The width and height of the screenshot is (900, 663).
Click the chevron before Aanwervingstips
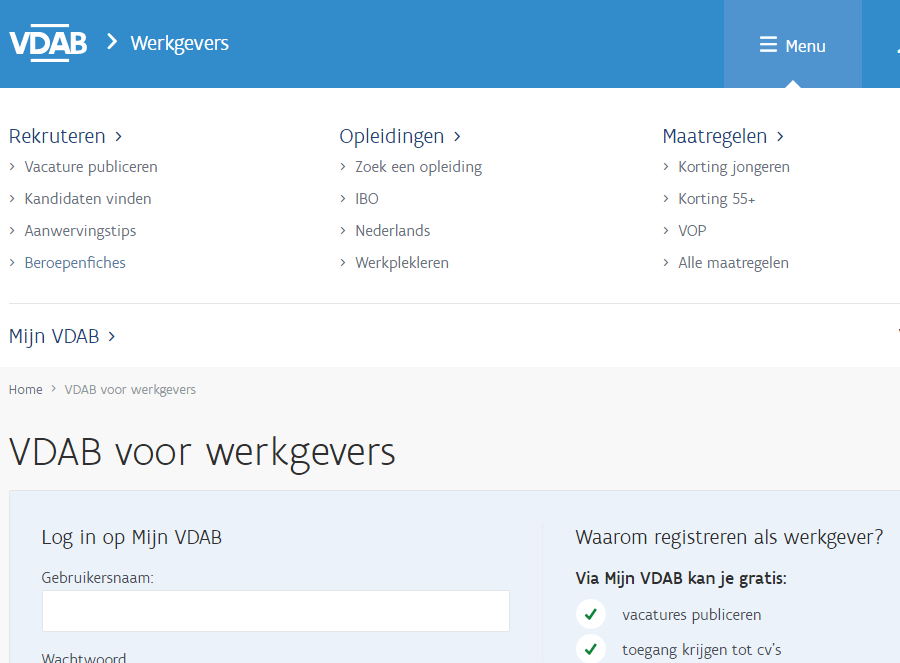click(12, 230)
